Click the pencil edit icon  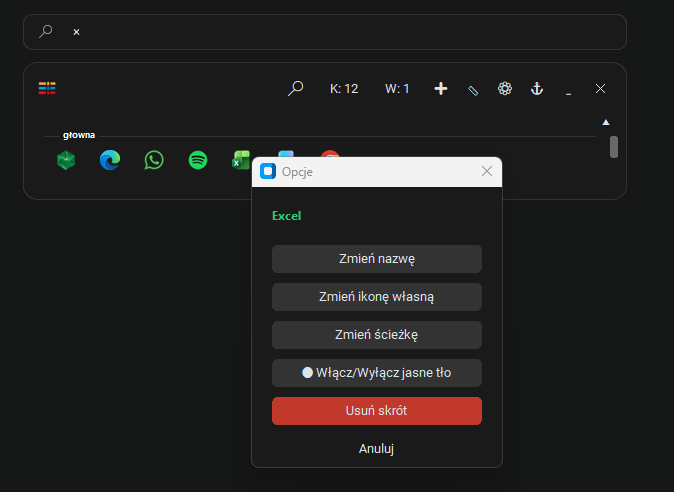coord(473,90)
